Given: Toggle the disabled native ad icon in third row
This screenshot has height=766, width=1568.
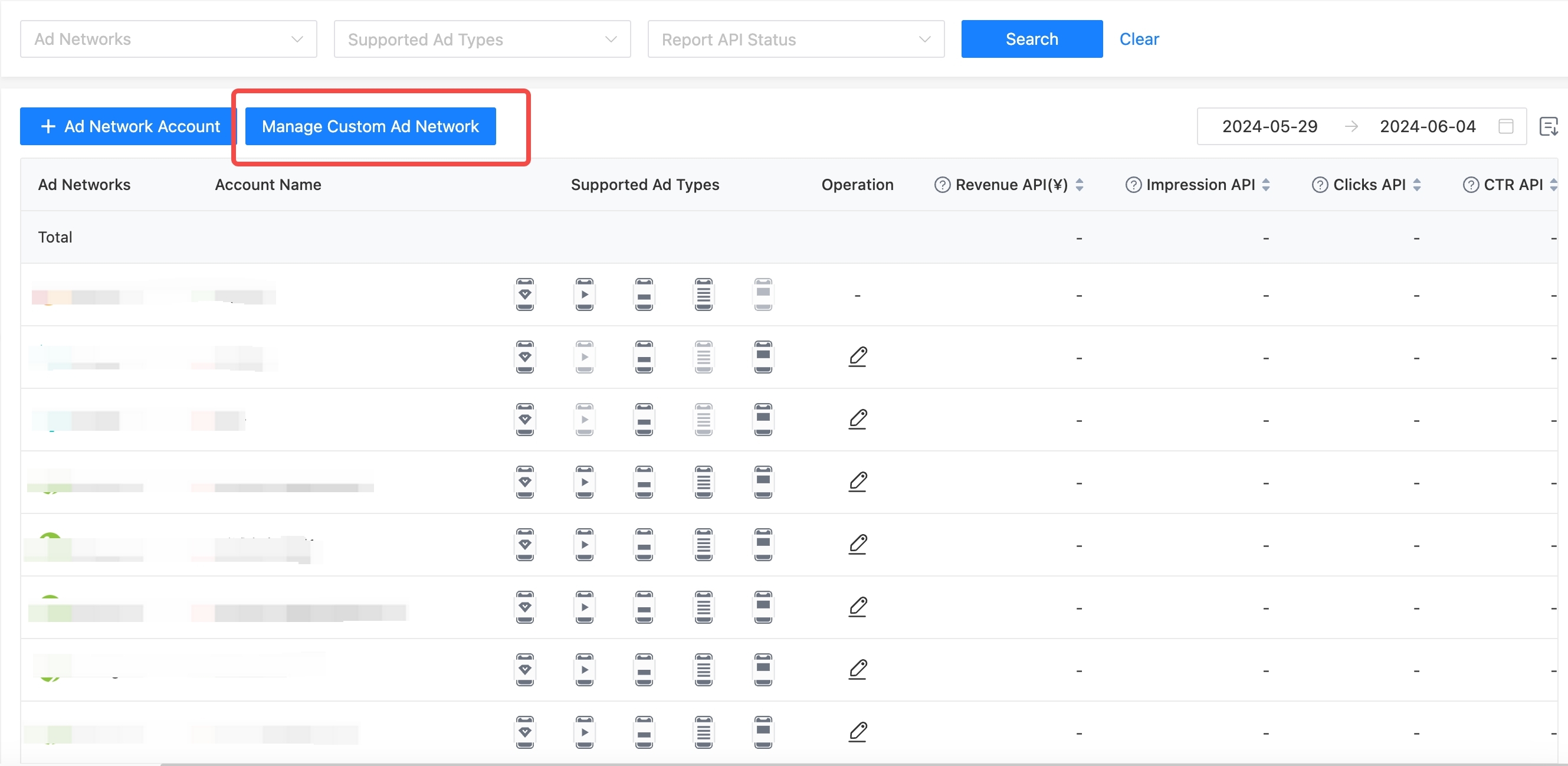Looking at the screenshot, I should coord(704,419).
